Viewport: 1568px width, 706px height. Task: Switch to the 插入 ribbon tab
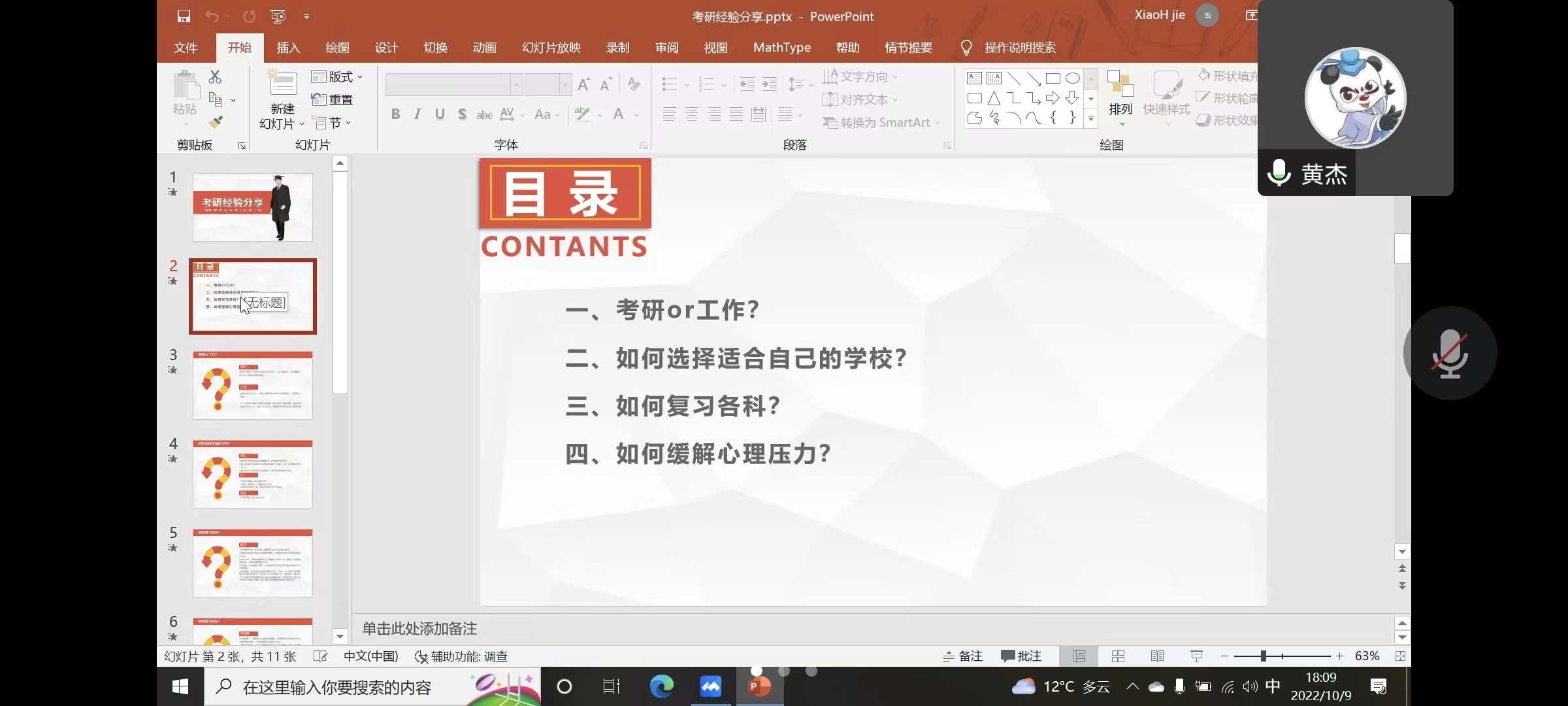287,47
